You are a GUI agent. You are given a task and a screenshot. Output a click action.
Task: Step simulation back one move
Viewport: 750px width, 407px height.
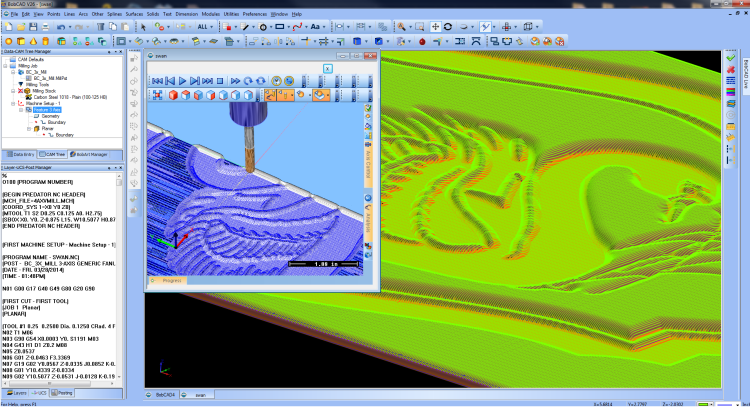tap(170, 81)
